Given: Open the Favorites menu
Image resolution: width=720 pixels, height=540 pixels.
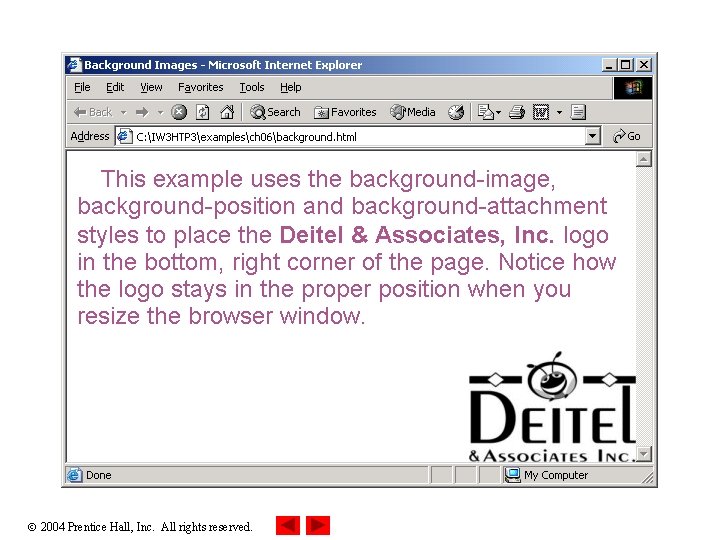Looking at the screenshot, I should (201, 87).
